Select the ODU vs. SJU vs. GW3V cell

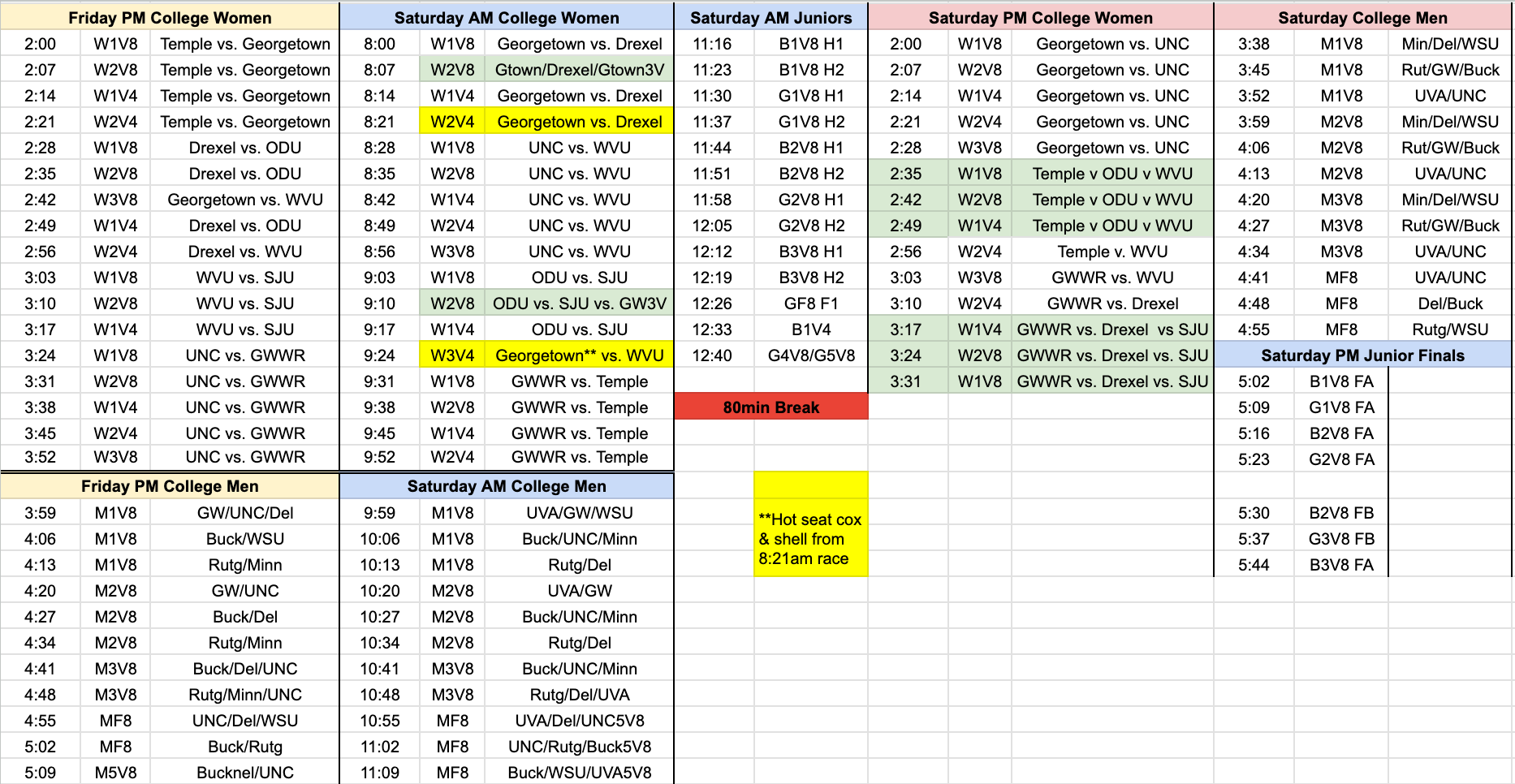tap(579, 304)
